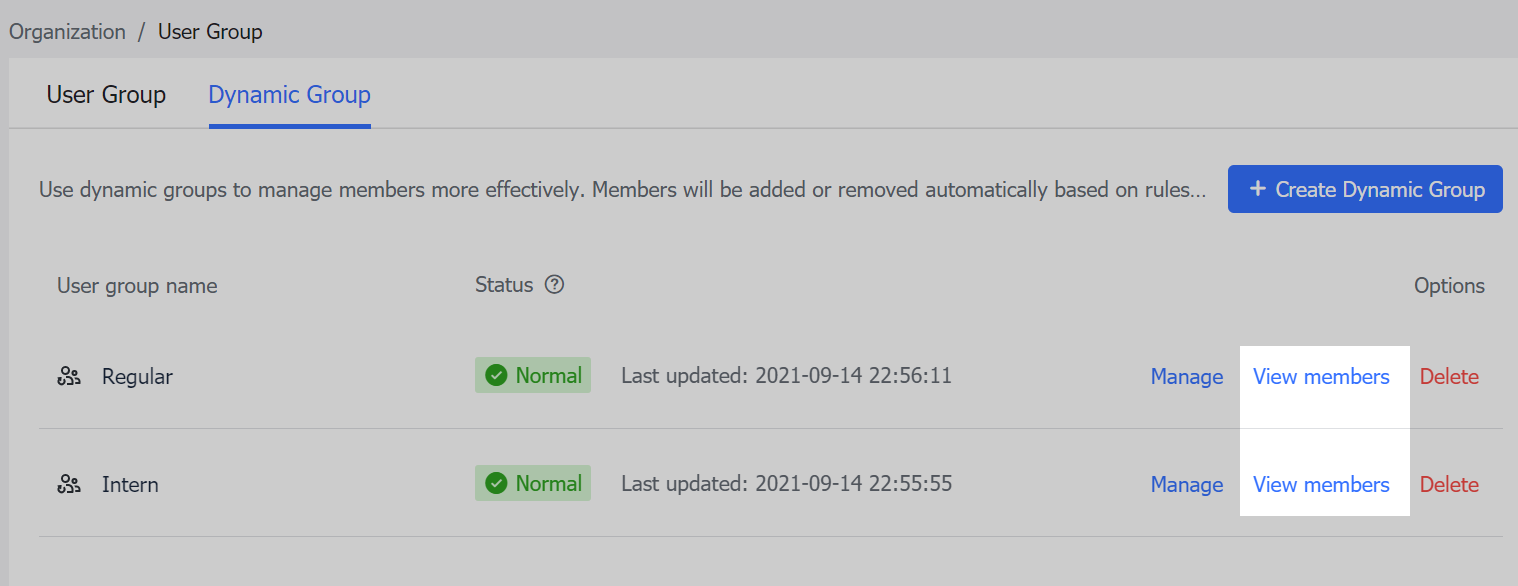Viewport: 1518px width, 586px height.
Task: Click the Normal status badge for Intern
Action: pyautogui.click(x=533, y=483)
